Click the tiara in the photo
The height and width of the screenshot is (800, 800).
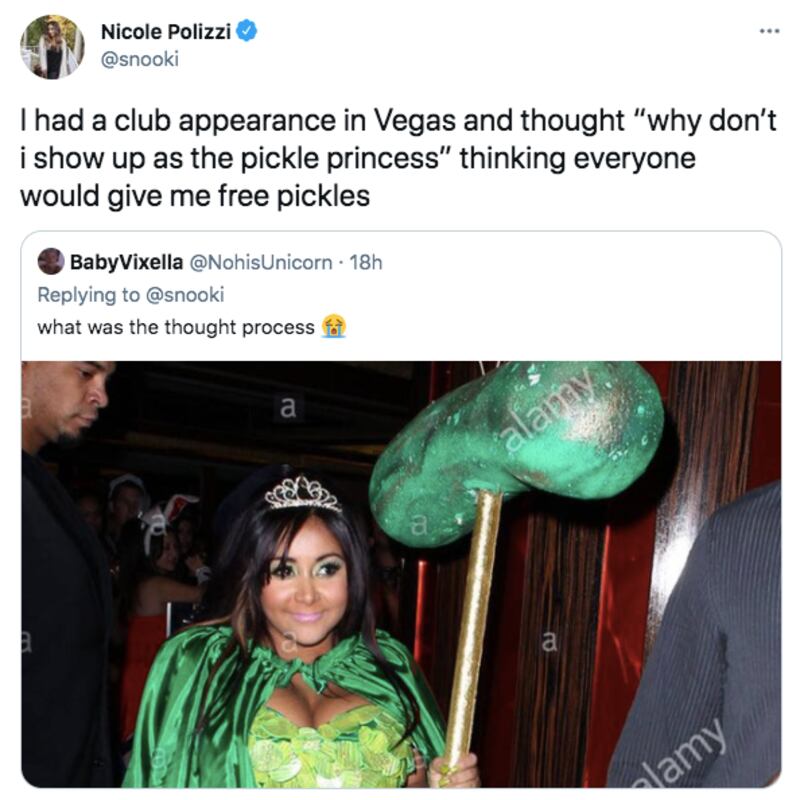tap(302, 492)
